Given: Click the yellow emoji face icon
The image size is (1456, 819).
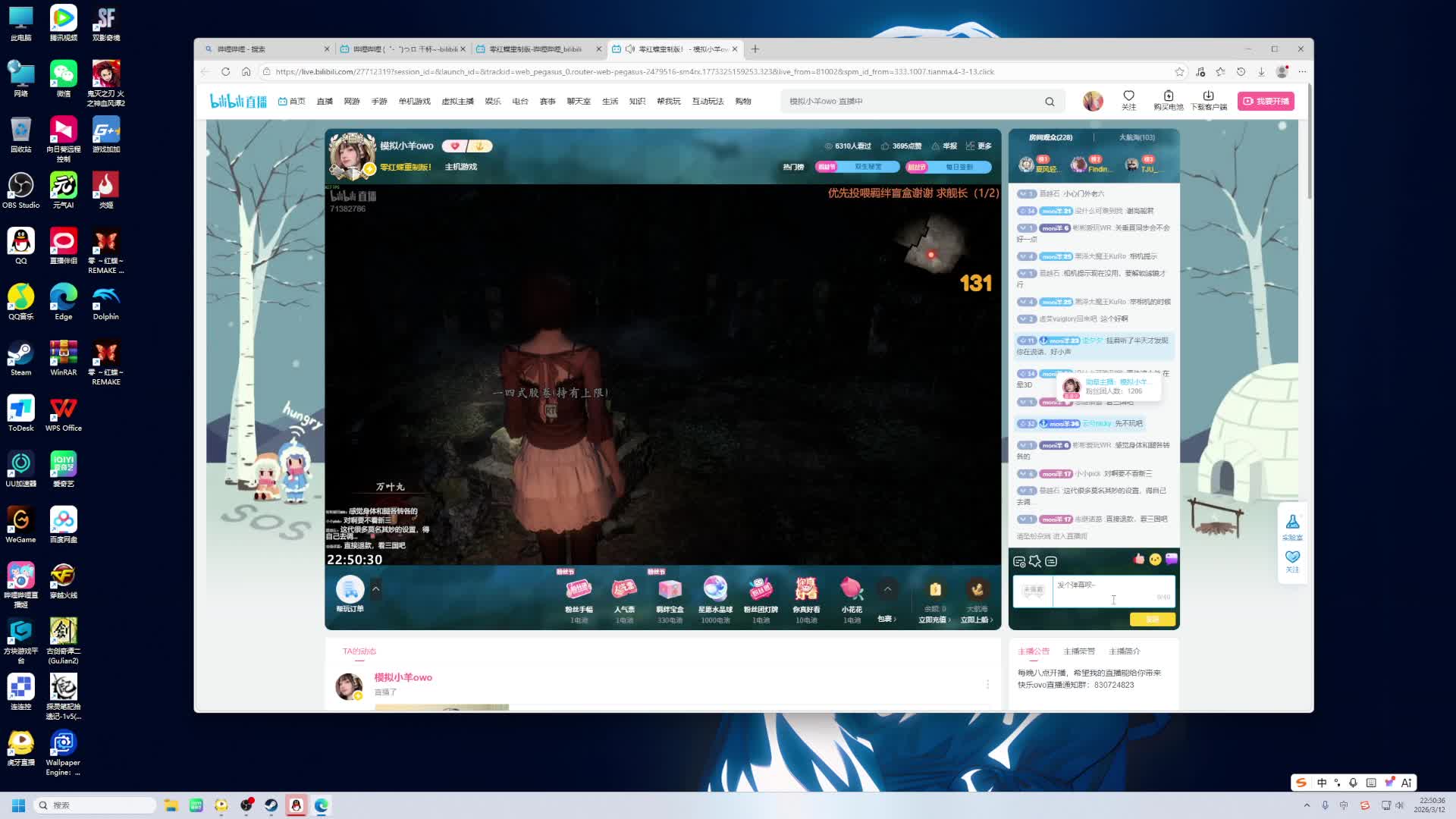Looking at the screenshot, I should click(x=1155, y=559).
